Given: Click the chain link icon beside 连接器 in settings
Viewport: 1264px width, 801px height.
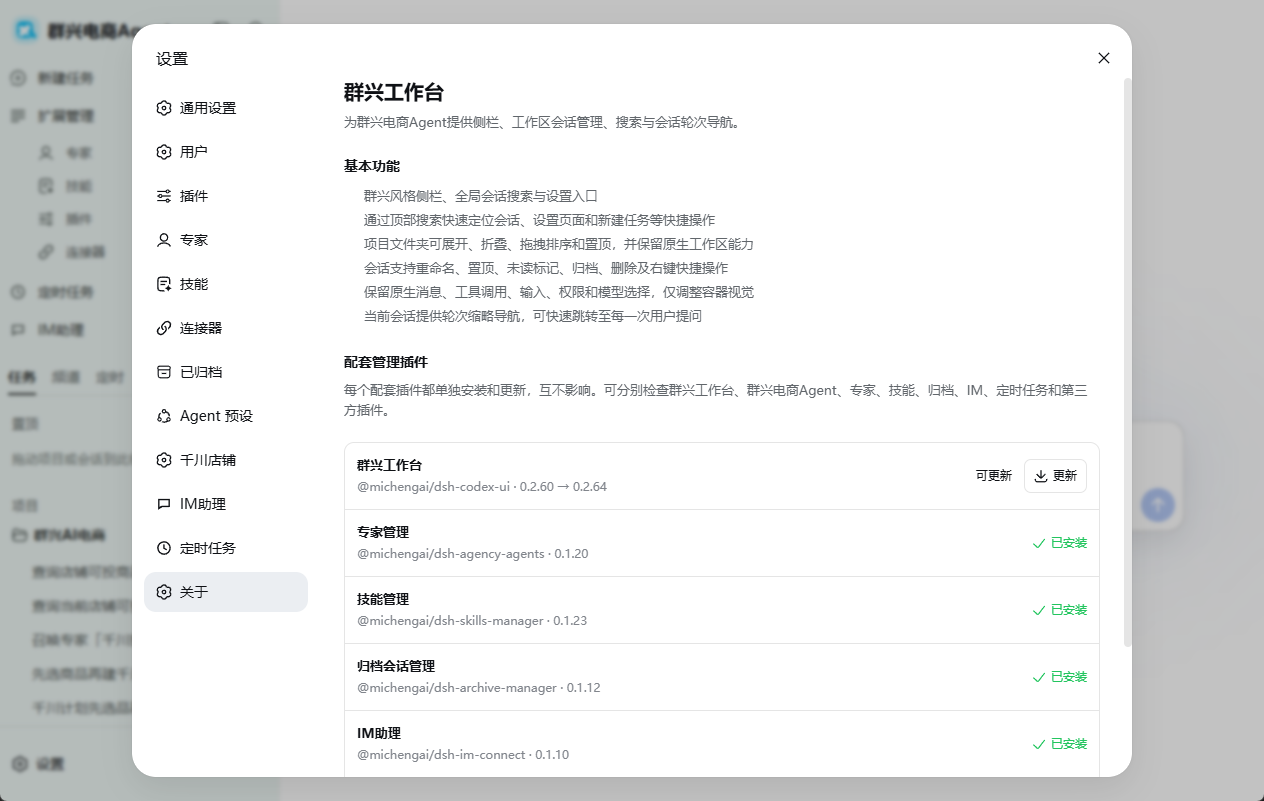Looking at the screenshot, I should pos(164,328).
